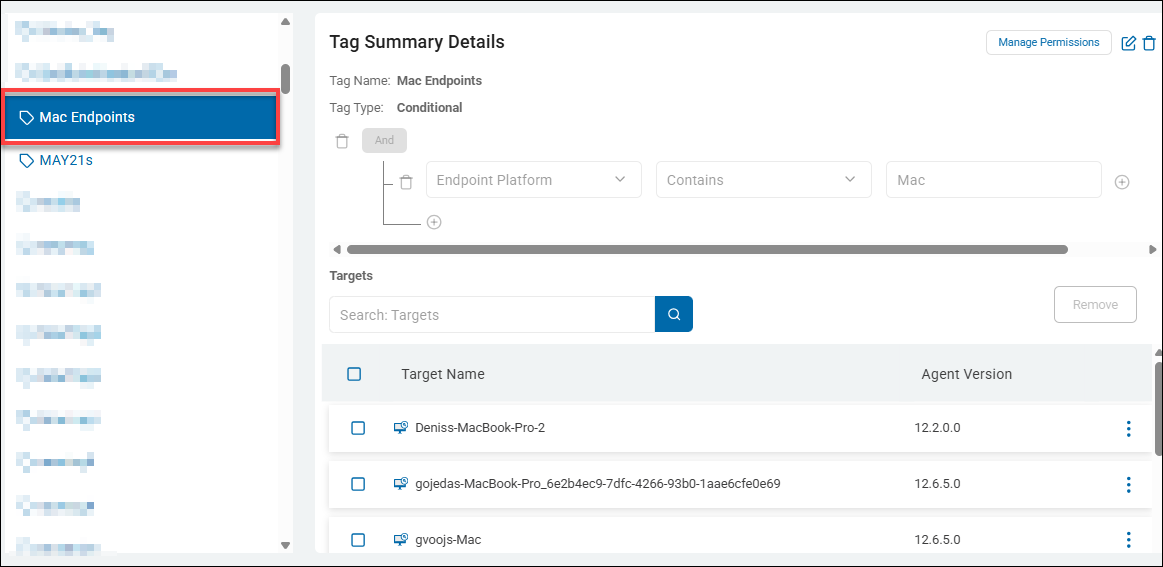This screenshot has height=567, width=1163.
Task: Open actions menu for Deniss-MacBook-Pro-2
Action: click(x=1128, y=428)
